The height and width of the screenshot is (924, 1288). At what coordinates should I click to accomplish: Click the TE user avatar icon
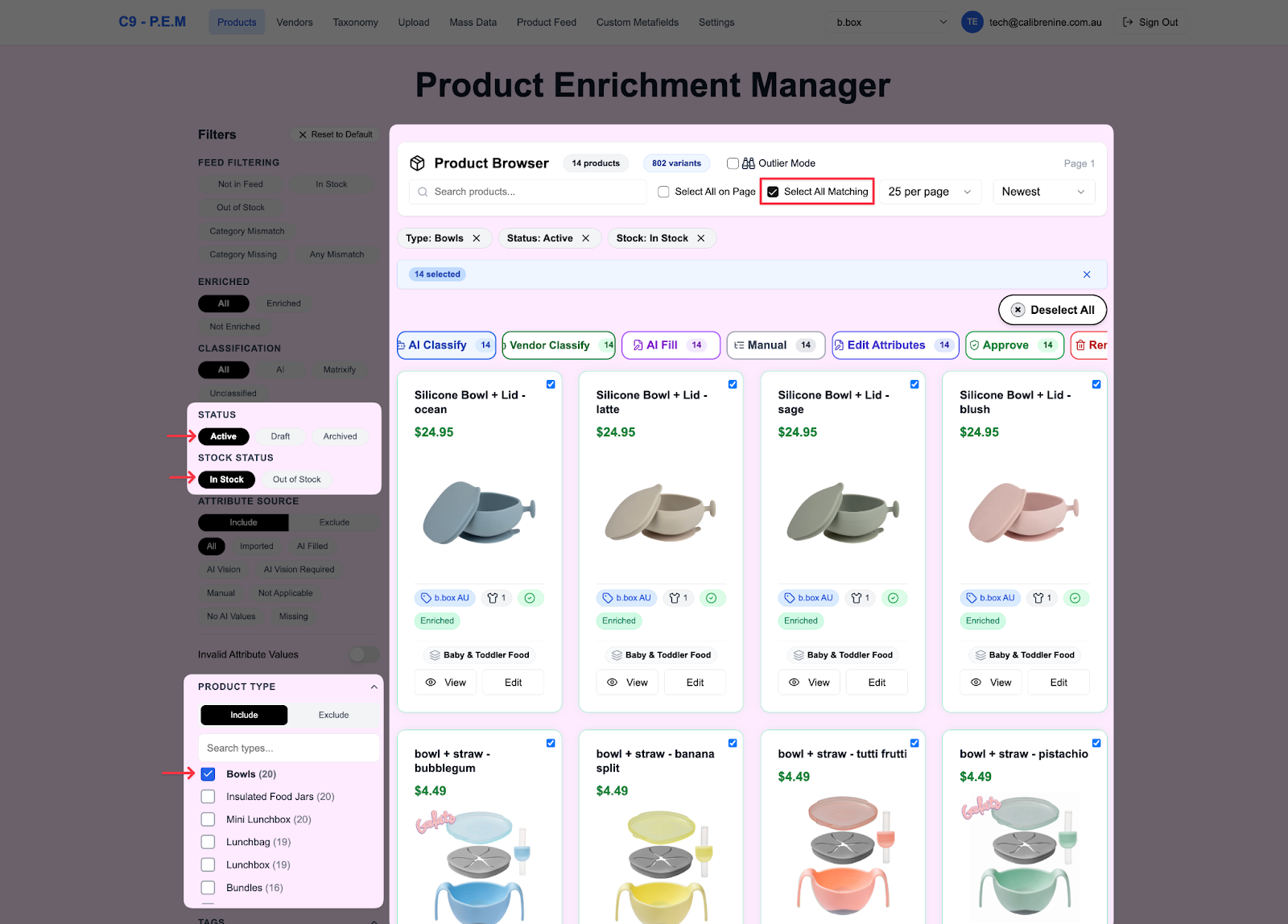click(x=972, y=23)
